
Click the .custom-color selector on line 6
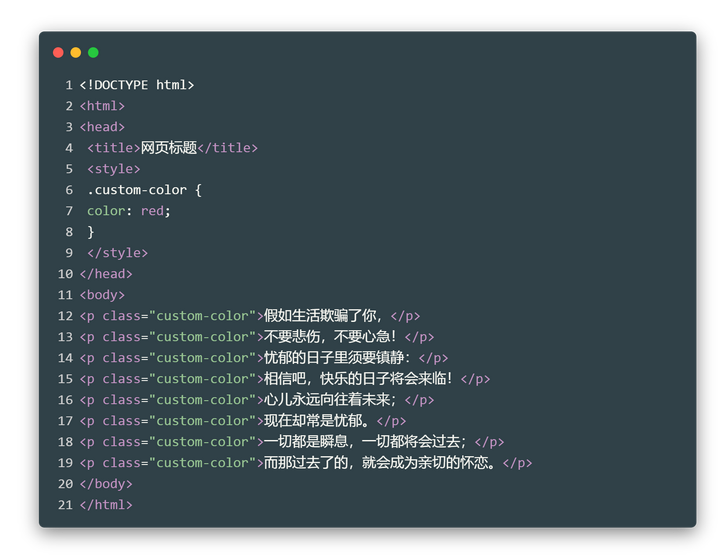[137, 190]
